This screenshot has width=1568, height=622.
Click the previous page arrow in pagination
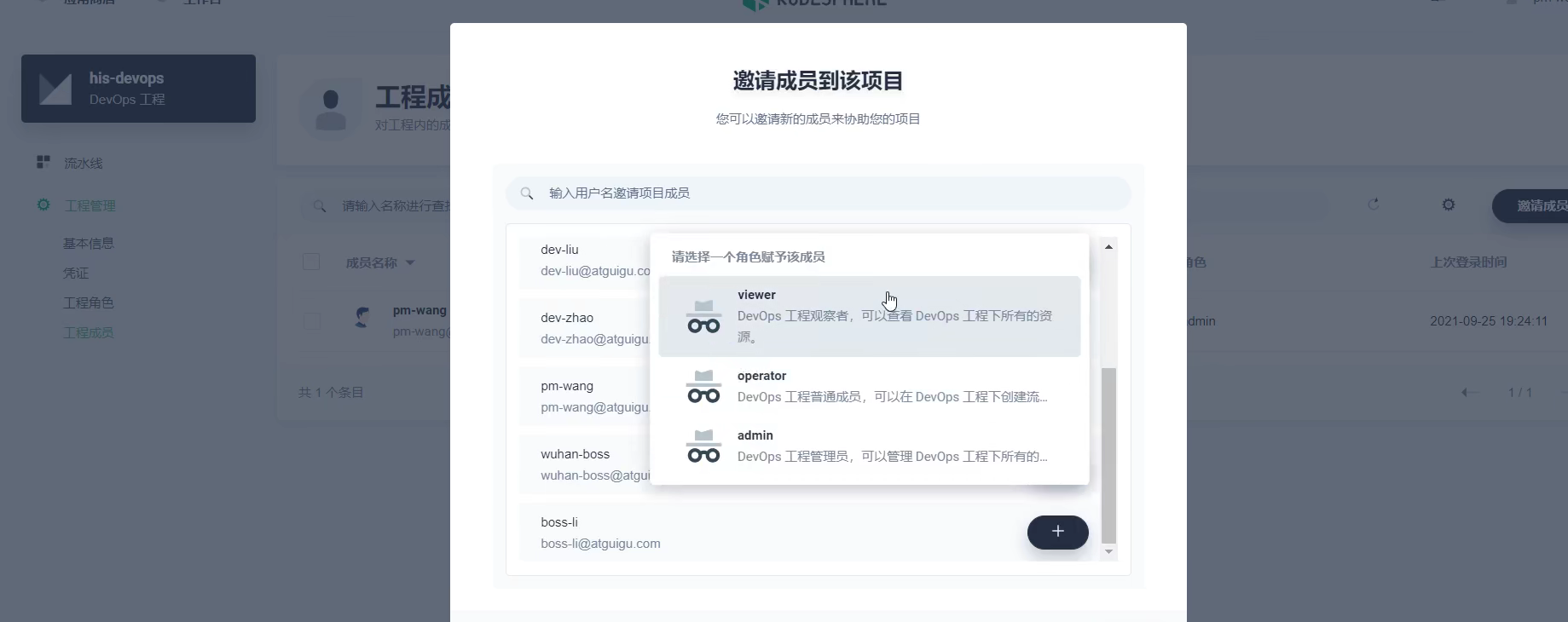coord(1470,393)
